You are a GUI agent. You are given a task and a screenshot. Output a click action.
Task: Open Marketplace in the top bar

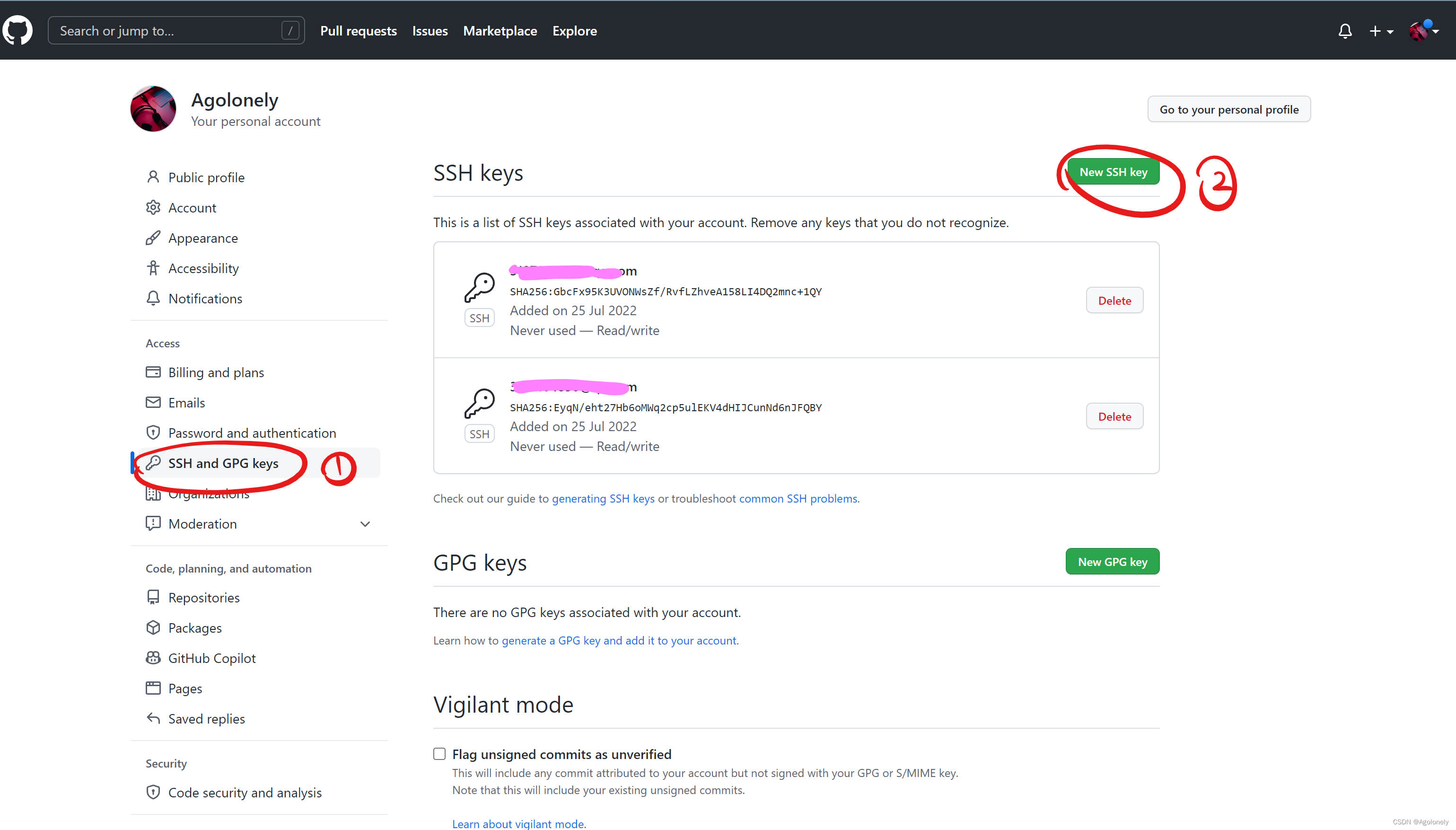click(x=500, y=31)
